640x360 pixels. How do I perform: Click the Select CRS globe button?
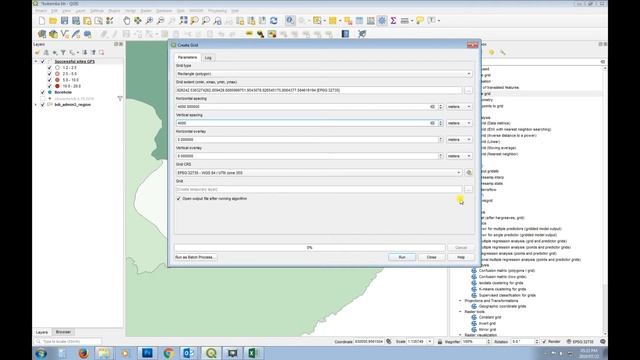[469, 173]
